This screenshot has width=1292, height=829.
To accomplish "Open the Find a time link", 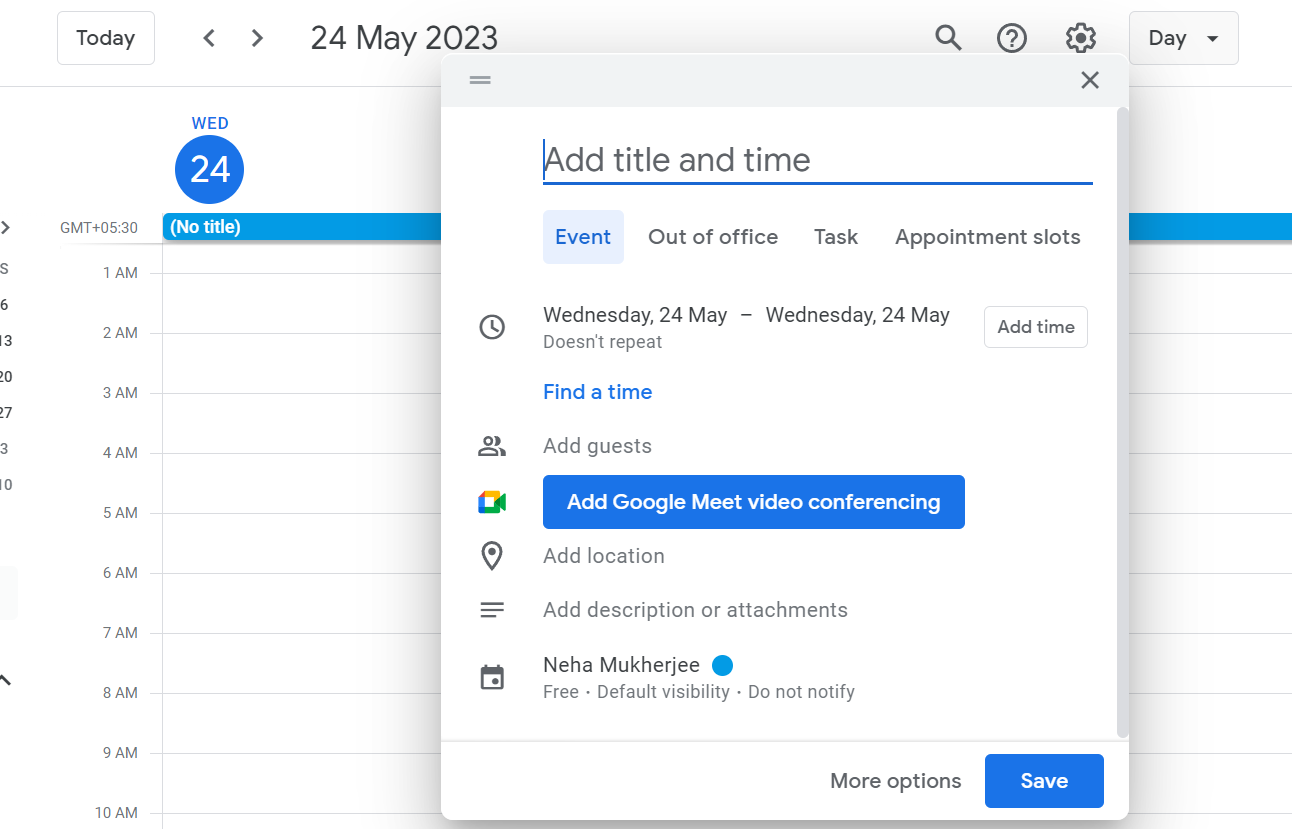I will 598,392.
